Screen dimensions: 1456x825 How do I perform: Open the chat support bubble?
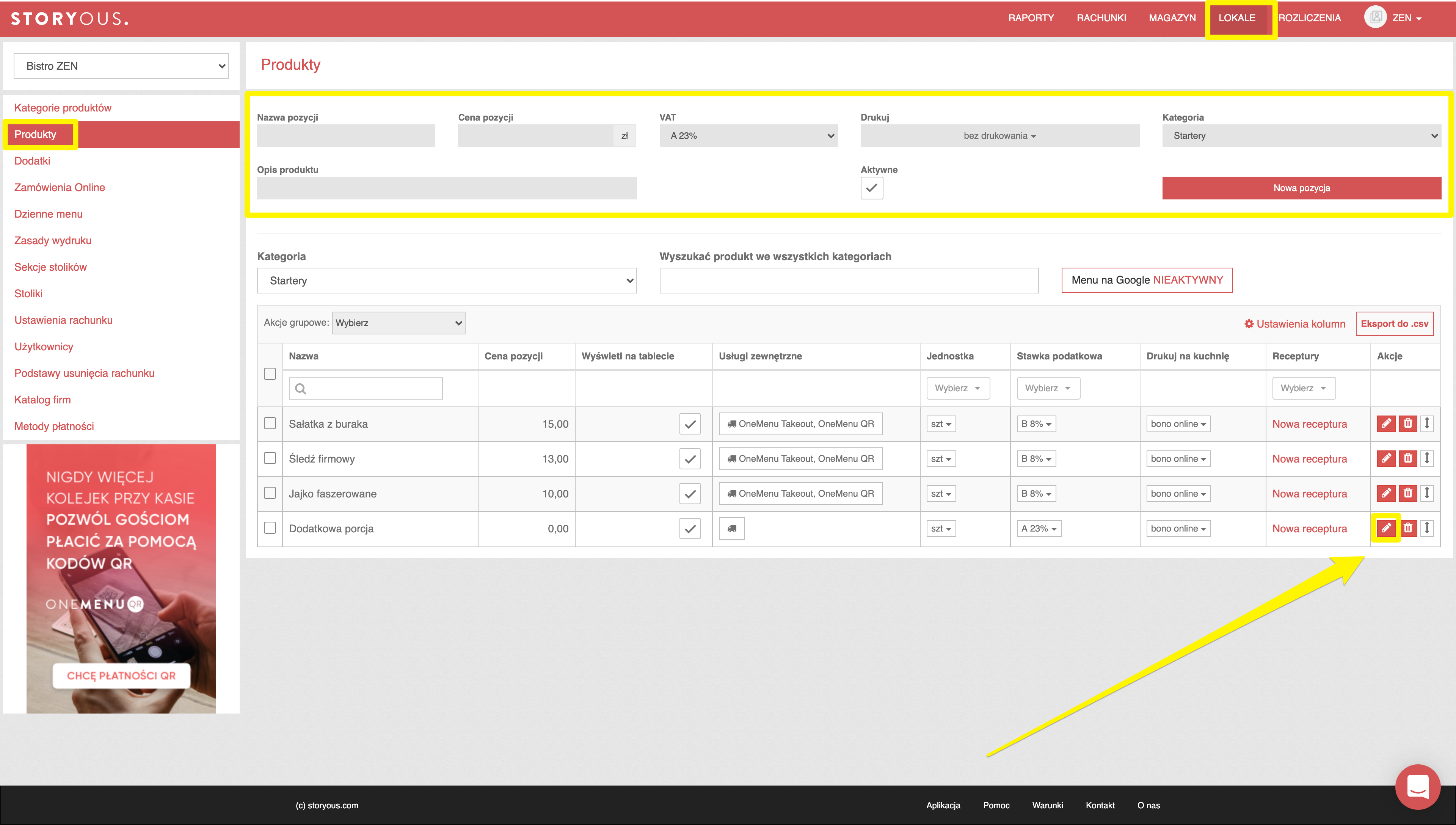click(x=1417, y=786)
